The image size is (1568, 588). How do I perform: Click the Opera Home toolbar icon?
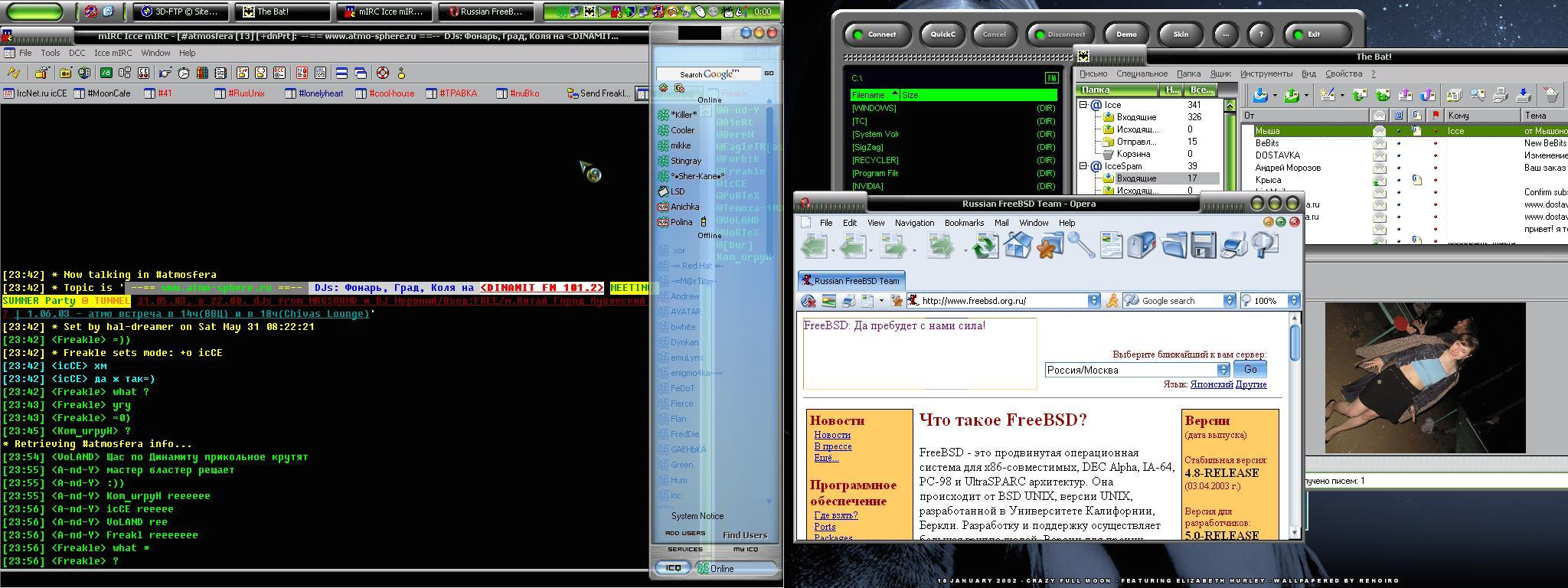click(1018, 246)
